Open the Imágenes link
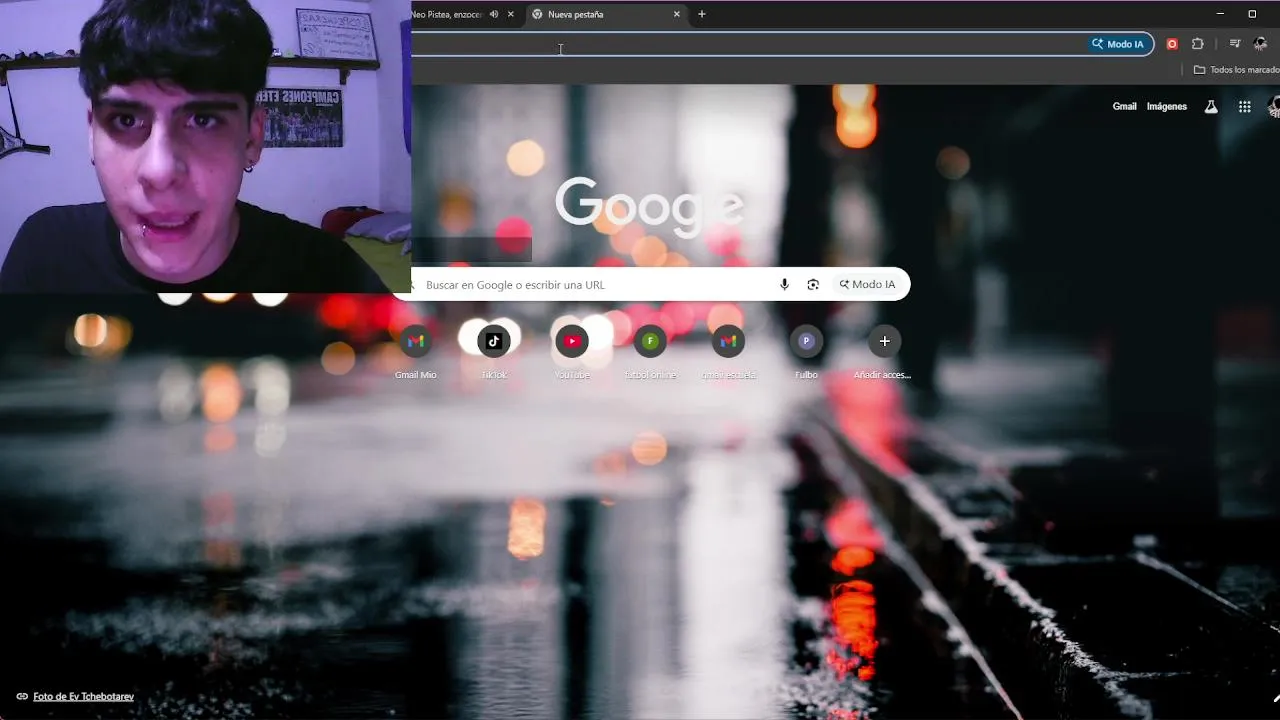Screen dimensions: 1280x720 point(1167,106)
